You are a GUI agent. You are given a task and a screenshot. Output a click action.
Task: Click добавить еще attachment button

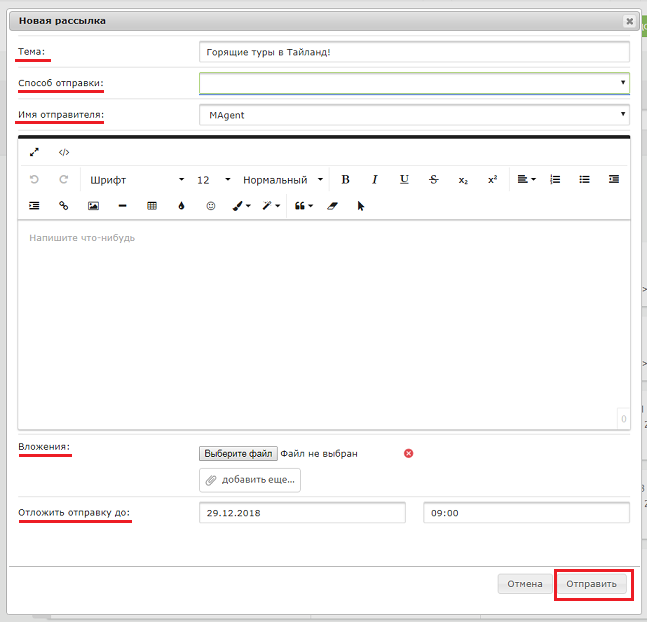tap(250, 480)
